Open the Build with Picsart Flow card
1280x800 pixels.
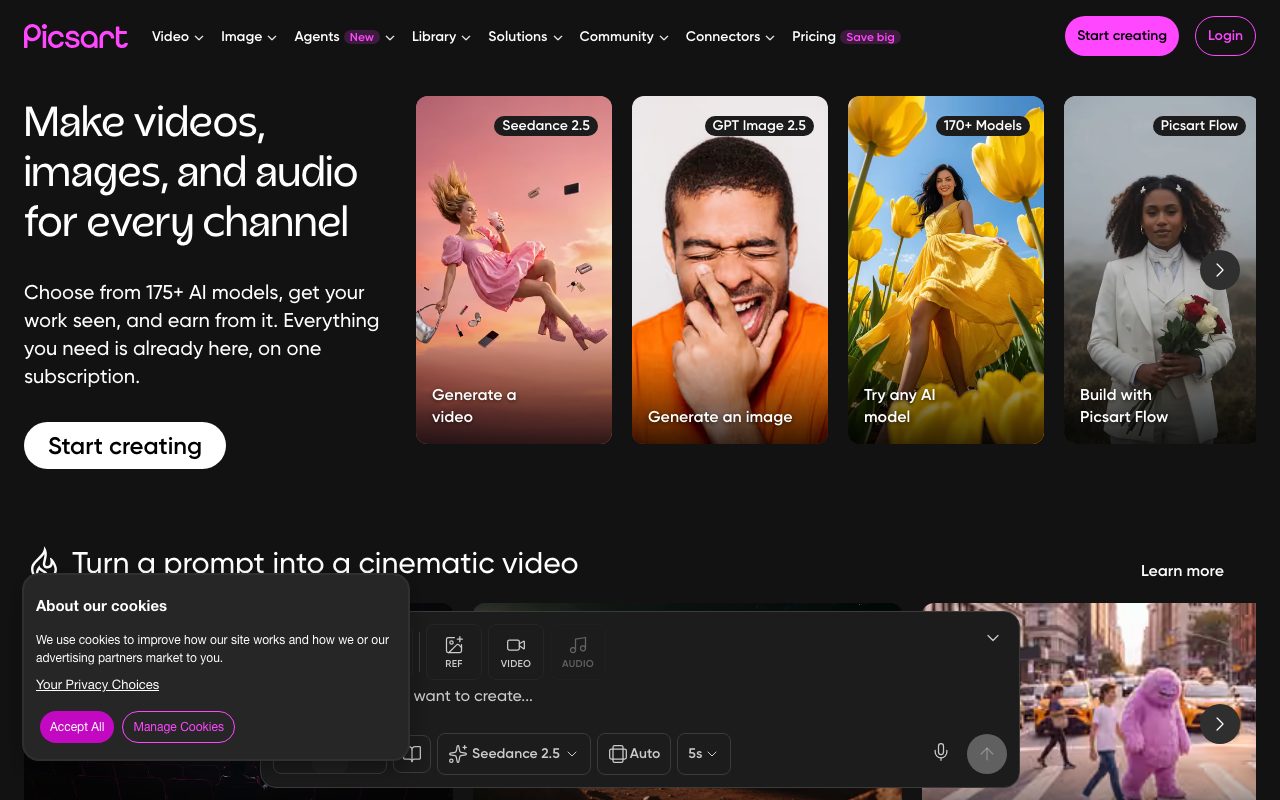[x=1160, y=270]
